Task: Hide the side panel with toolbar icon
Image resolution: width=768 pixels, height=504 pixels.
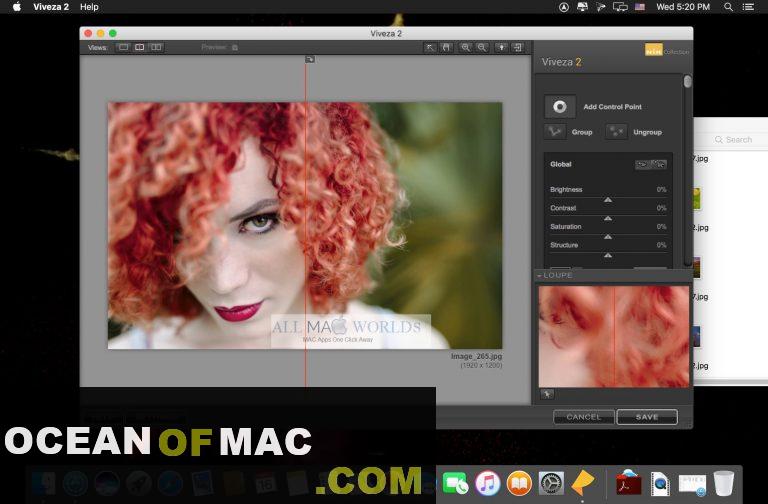Action: point(518,47)
